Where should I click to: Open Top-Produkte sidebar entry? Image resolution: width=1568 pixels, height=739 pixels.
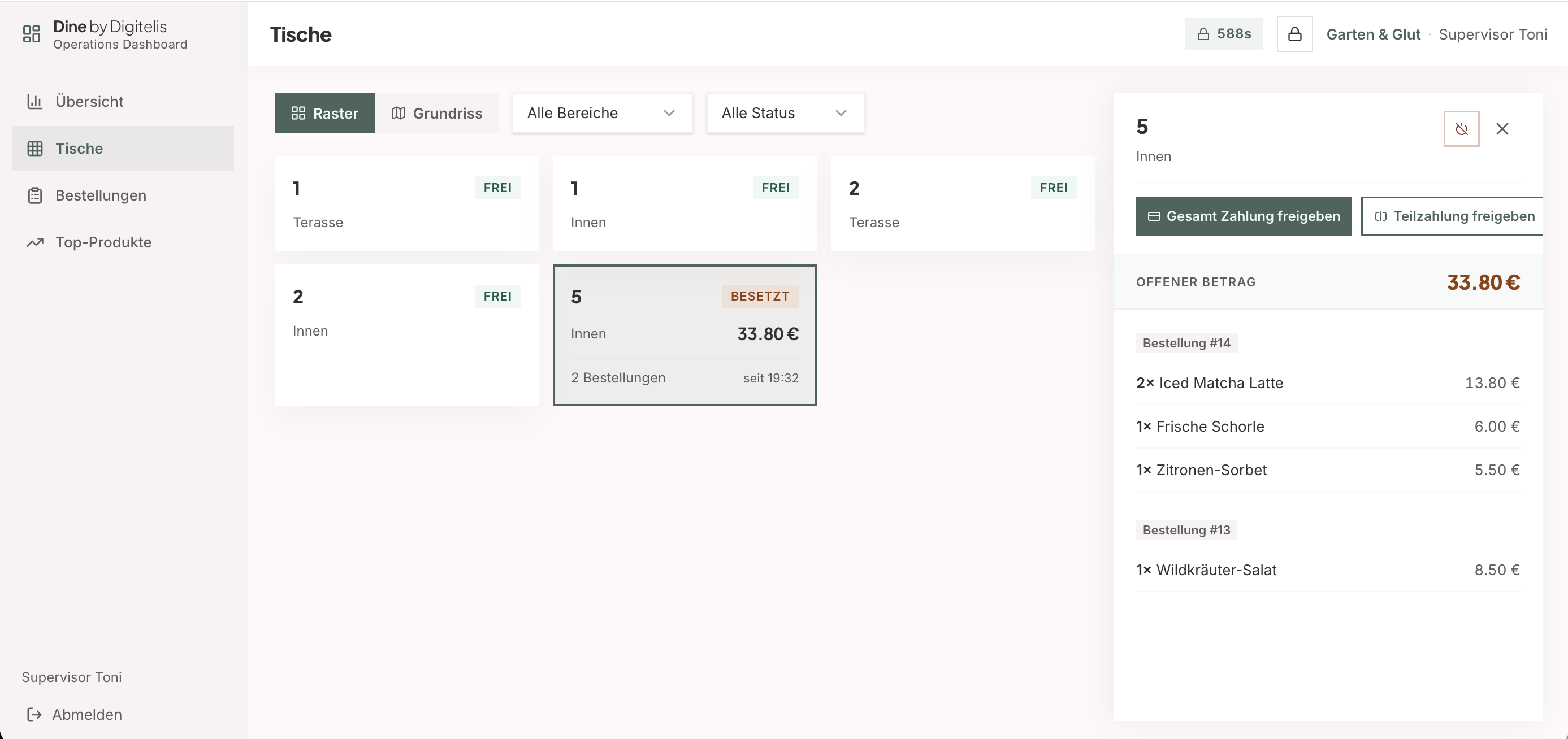pos(123,242)
